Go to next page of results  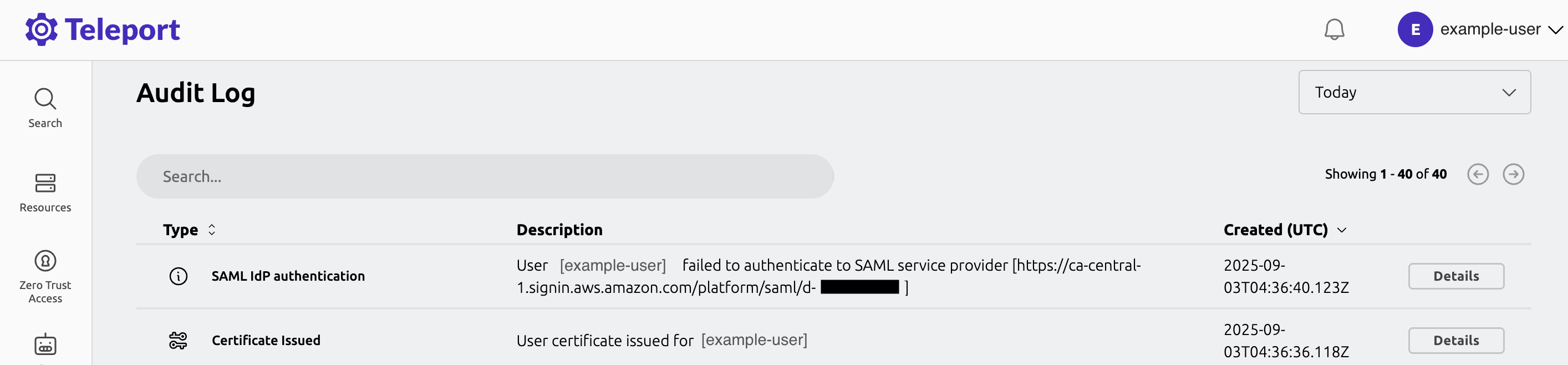[x=1513, y=174]
